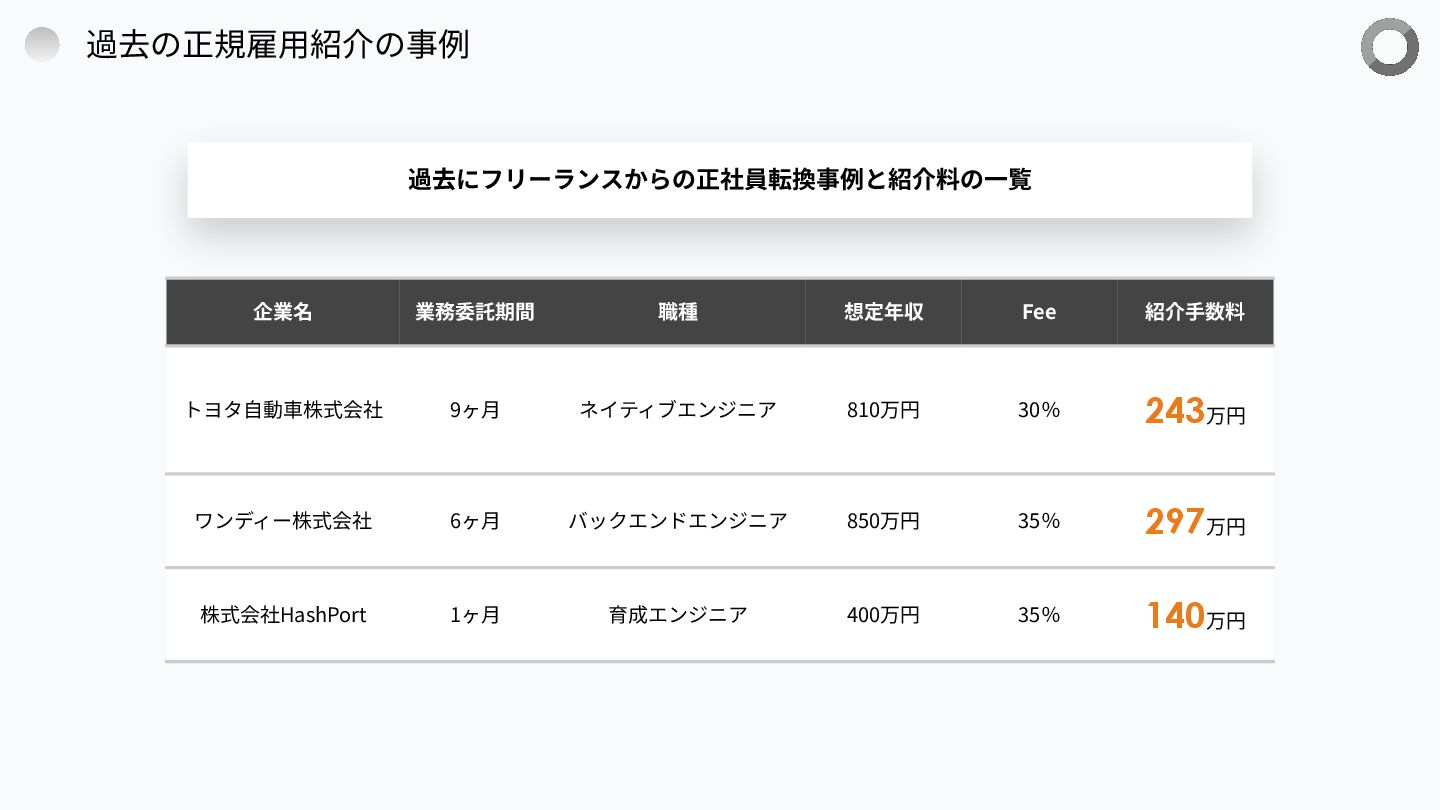Click the gray circle bullet beside the title
The width and height of the screenshot is (1440, 810).
click(x=42, y=45)
